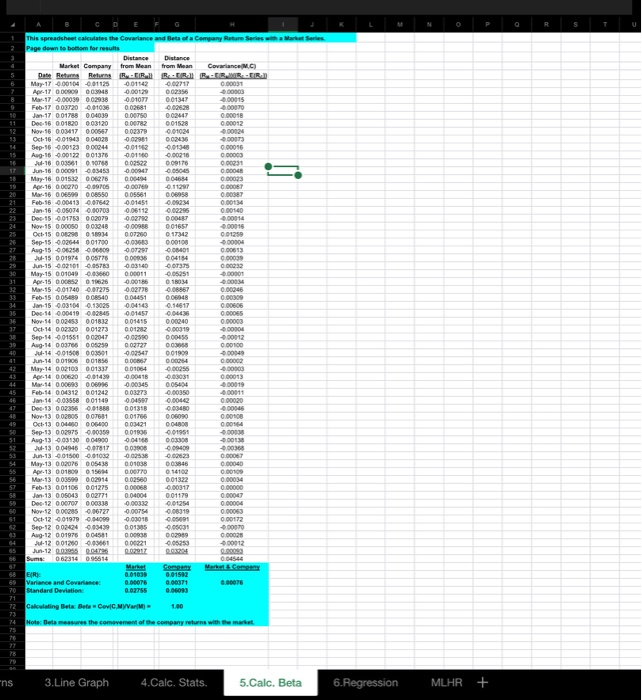
Task: Click the Beta result value '1.00'
Action: 177,606
